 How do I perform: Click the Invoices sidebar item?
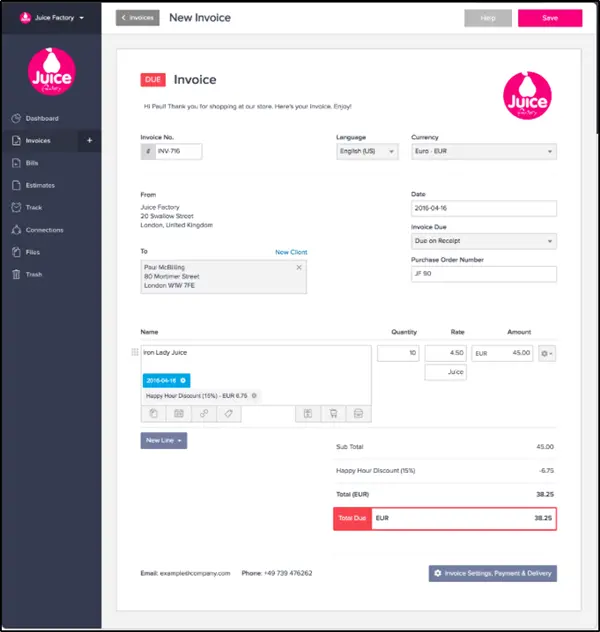click(38, 141)
